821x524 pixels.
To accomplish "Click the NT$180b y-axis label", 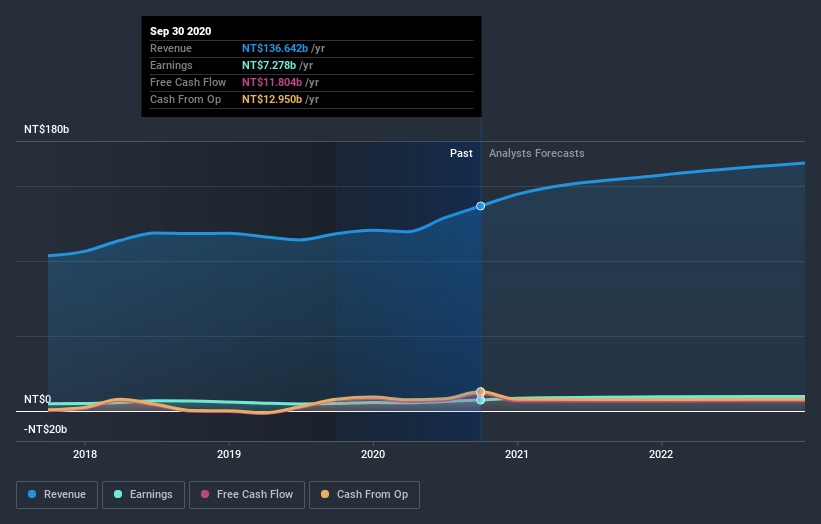I will [47, 129].
